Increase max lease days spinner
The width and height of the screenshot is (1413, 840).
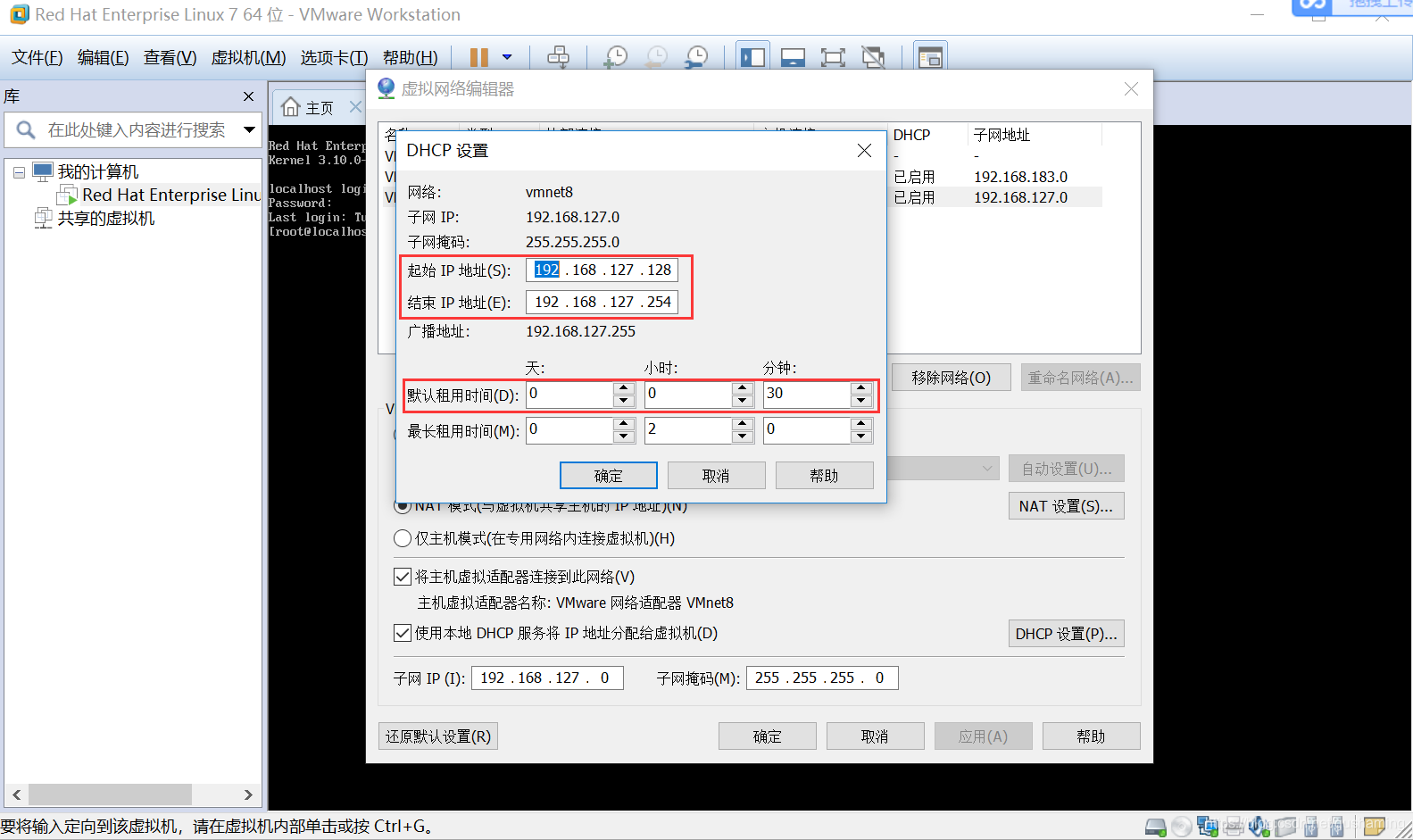pos(624,424)
